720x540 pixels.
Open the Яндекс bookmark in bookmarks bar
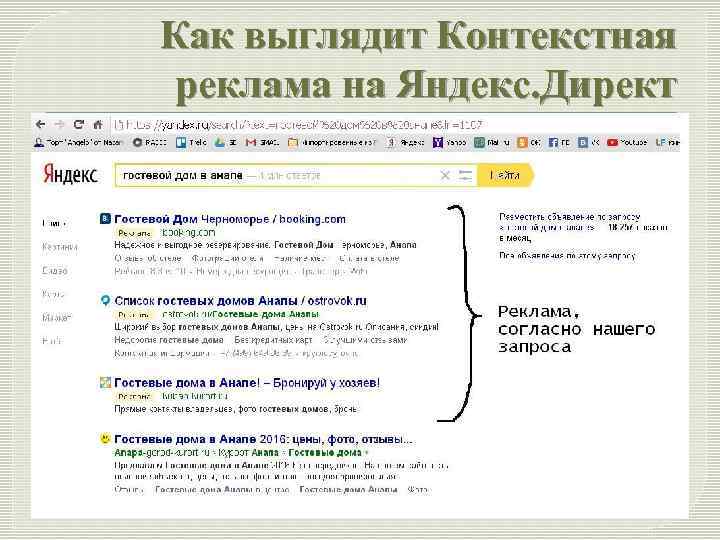coord(405,143)
